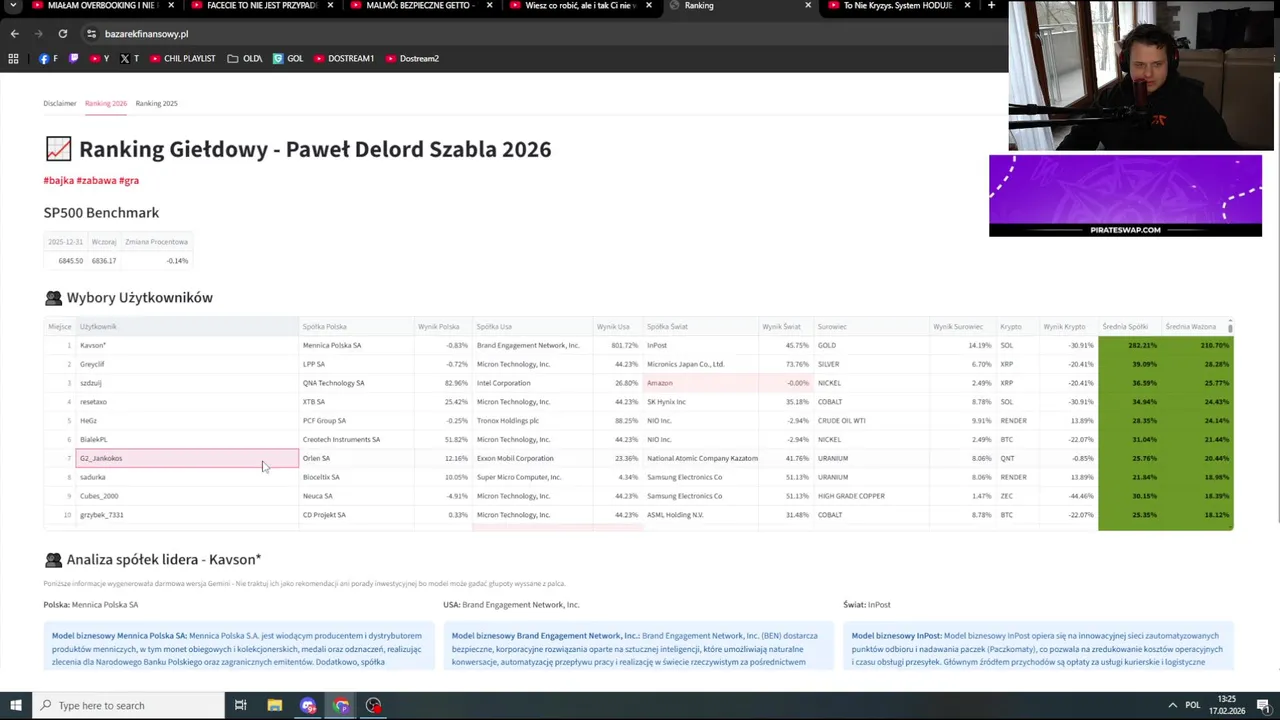Open the apps grid icon in the bookmarks bar
Screen dimensions: 1280x720
click(x=13, y=58)
